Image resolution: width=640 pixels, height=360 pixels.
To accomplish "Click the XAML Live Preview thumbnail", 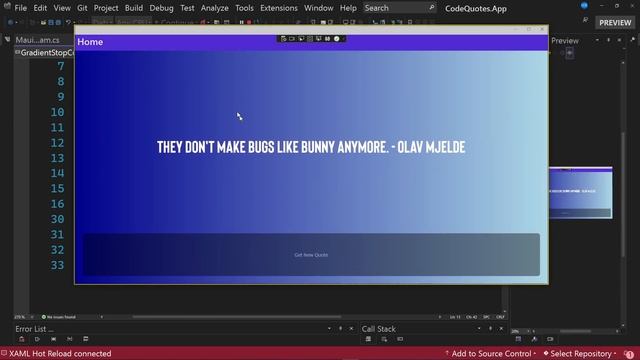I will click(x=580, y=193).
